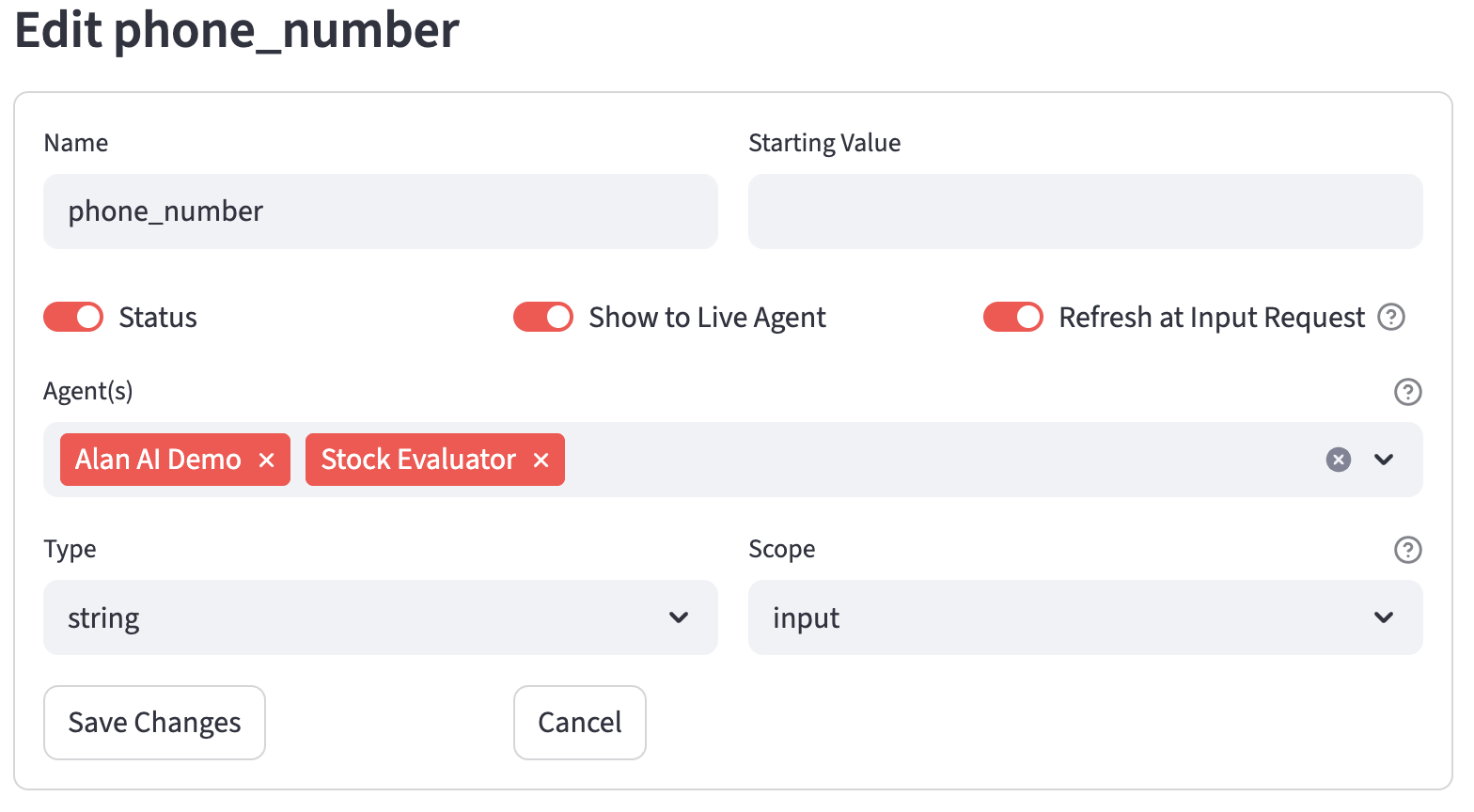Viewport: 1474px width, 812px height.
Task: Clear all selected agents with the circled x
Action: pos(1339,460)
